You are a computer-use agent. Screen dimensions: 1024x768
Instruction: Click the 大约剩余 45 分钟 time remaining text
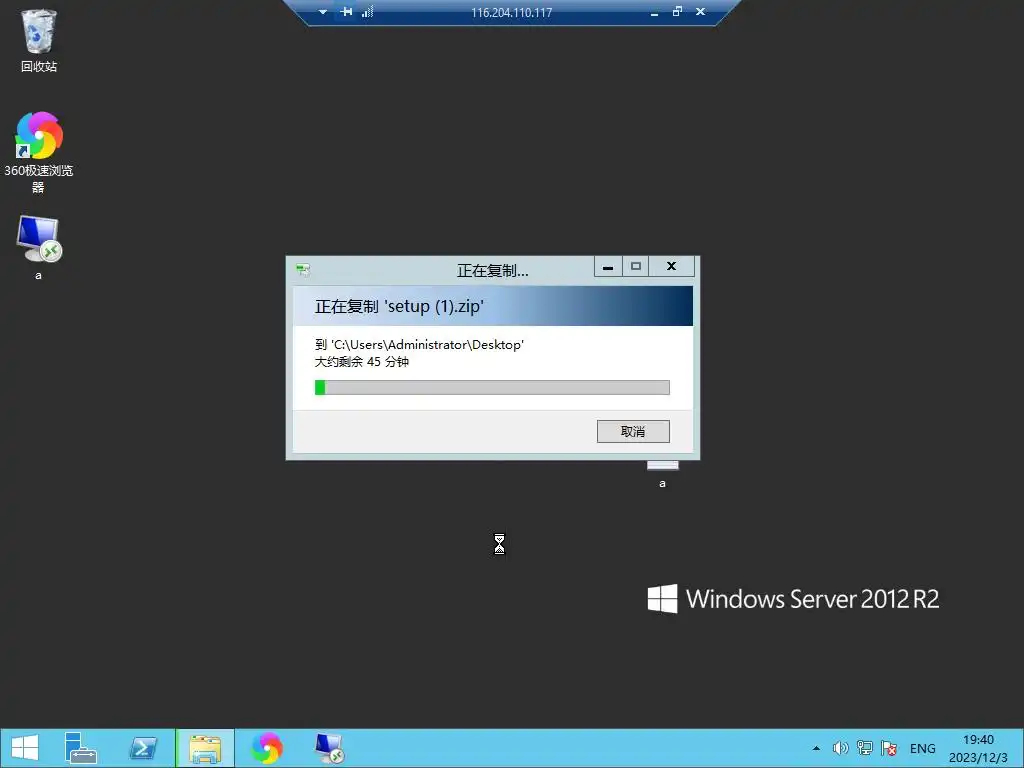pos(362,362)
